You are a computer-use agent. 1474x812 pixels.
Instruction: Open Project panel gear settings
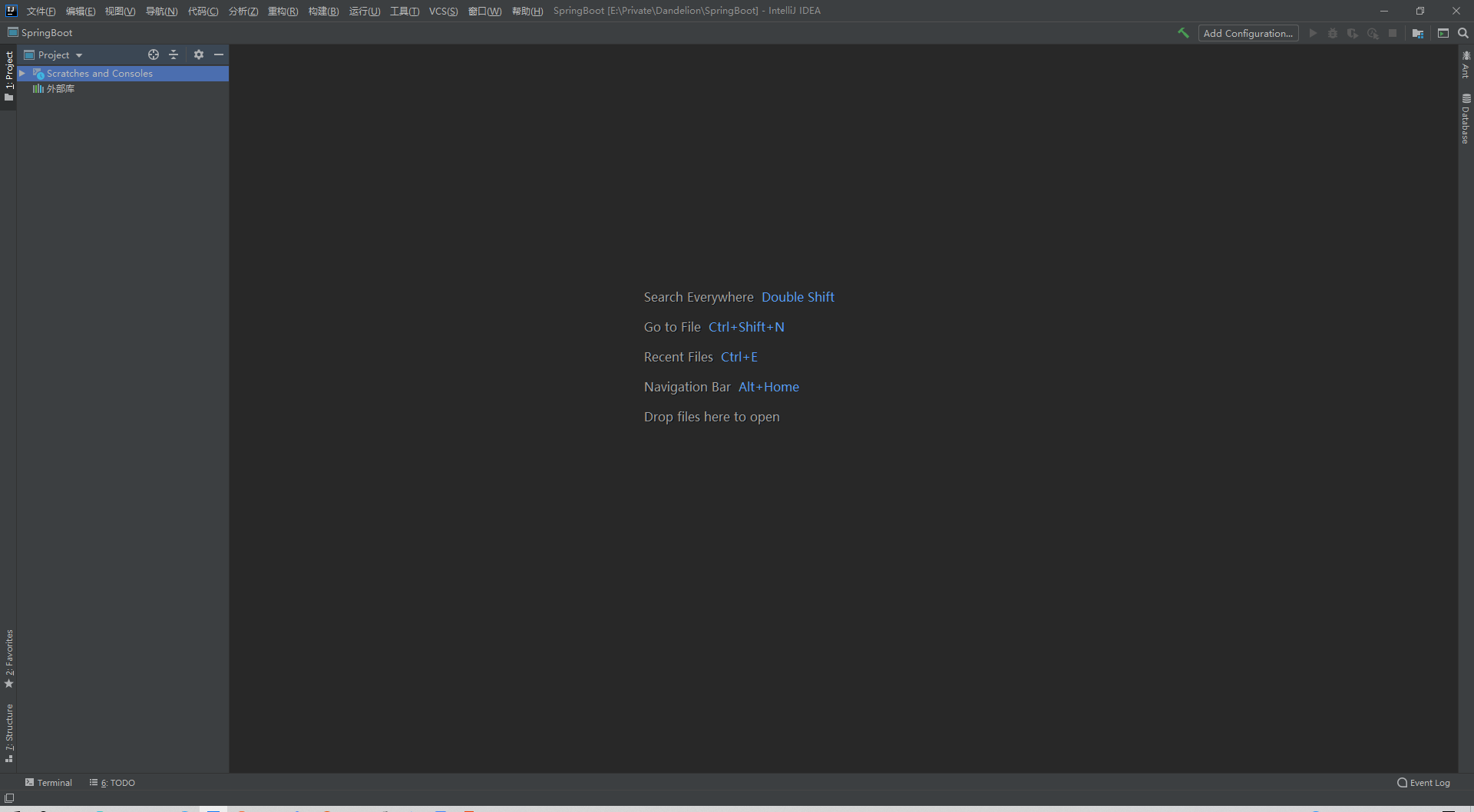[199, 54]
